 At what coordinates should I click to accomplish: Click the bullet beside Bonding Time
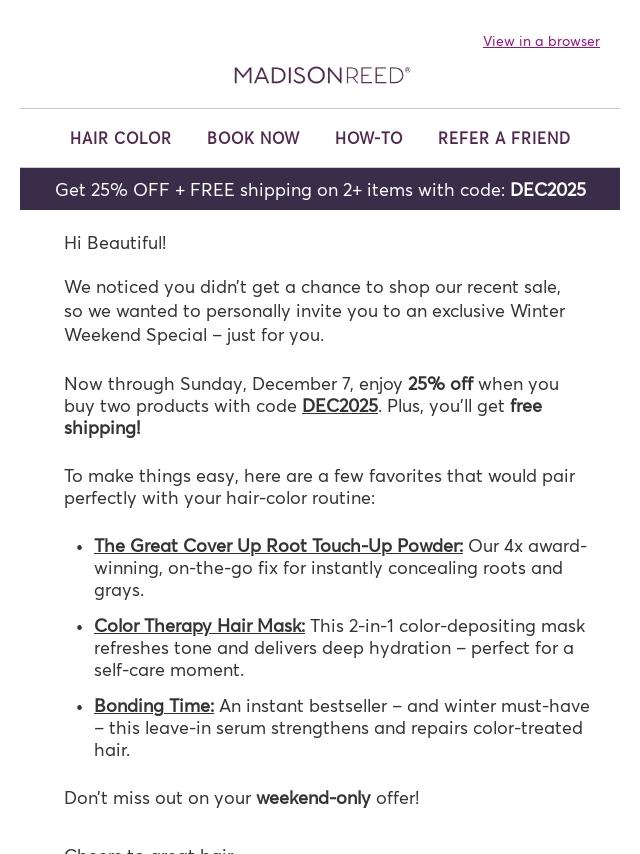[x=79, y=708]
